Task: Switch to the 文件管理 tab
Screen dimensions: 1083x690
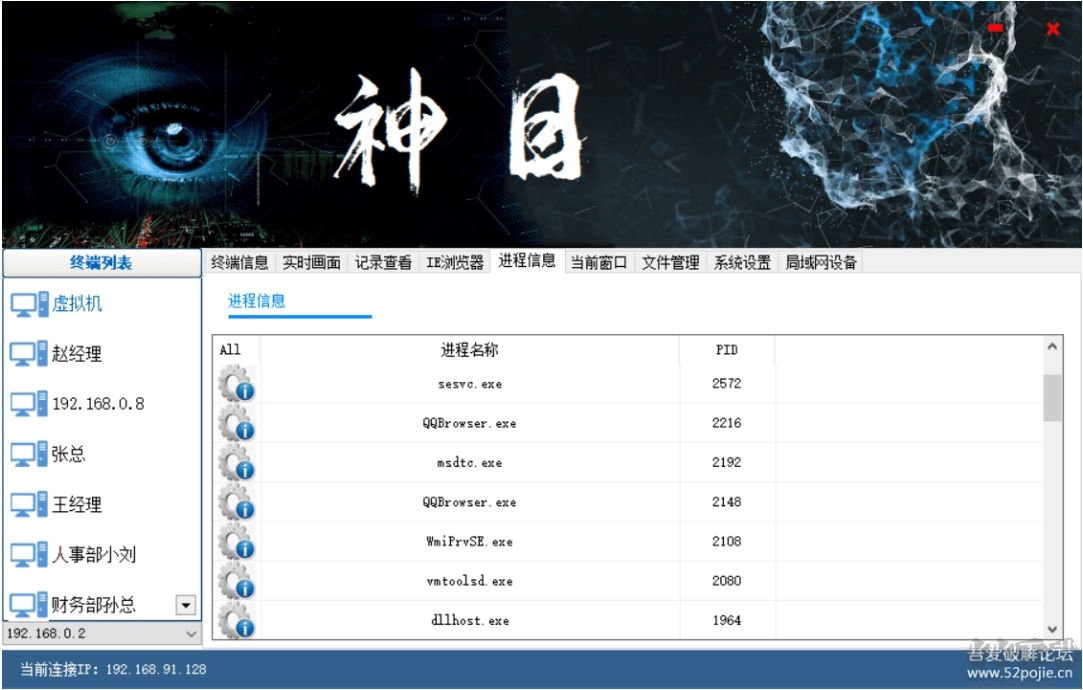Action: pos(671,262)
